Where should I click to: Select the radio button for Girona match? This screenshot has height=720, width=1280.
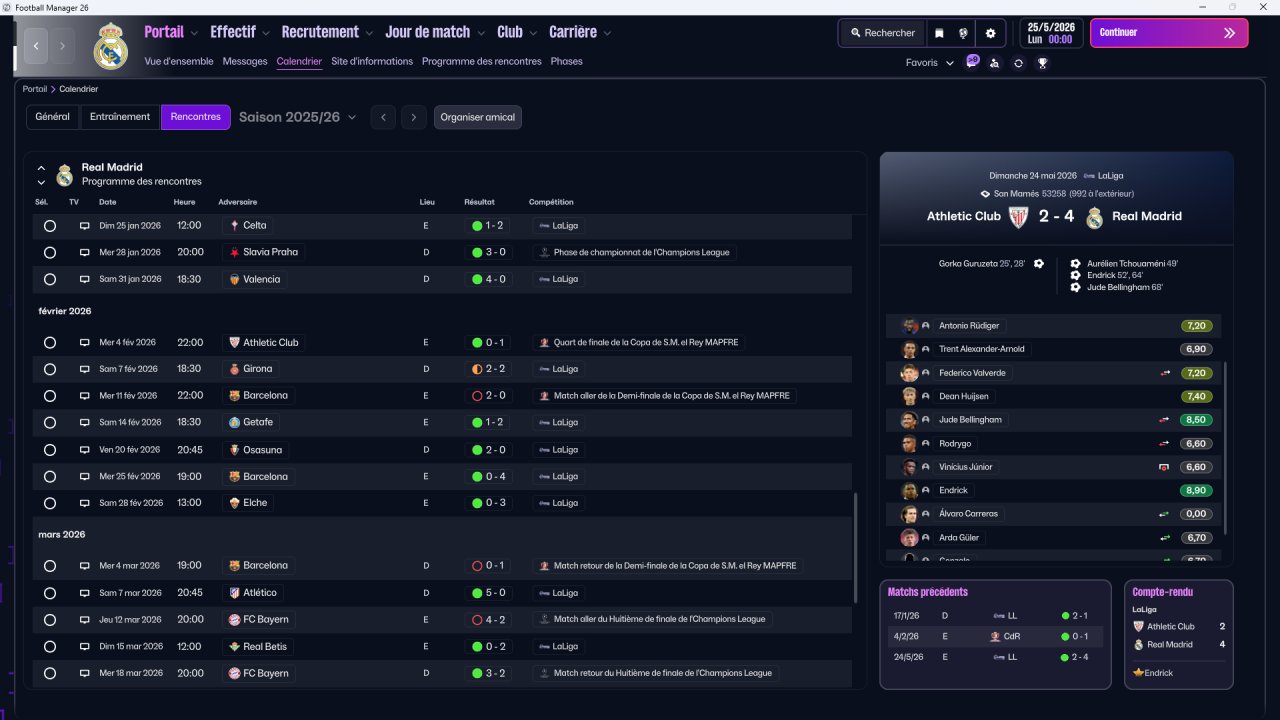coord(49,369)
